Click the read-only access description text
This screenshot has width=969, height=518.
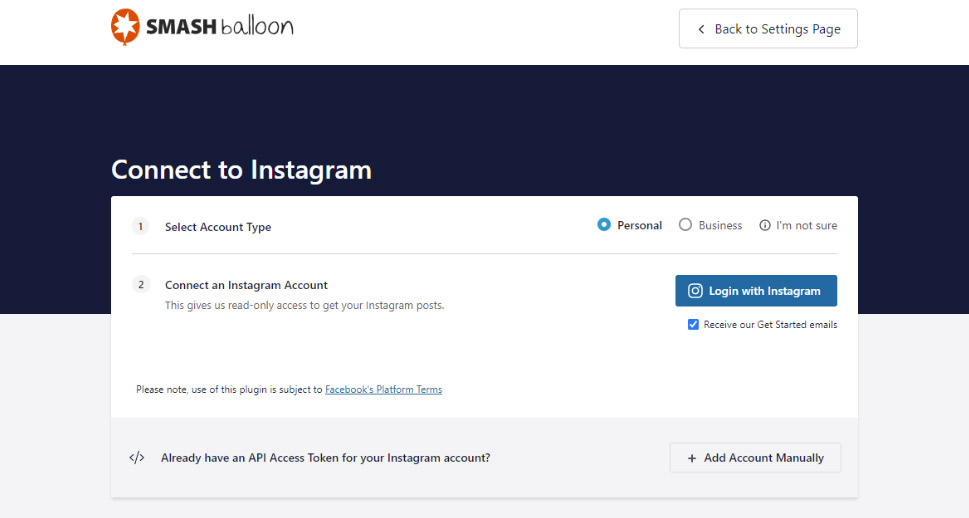pyautogui.click(x=305, y=305)
